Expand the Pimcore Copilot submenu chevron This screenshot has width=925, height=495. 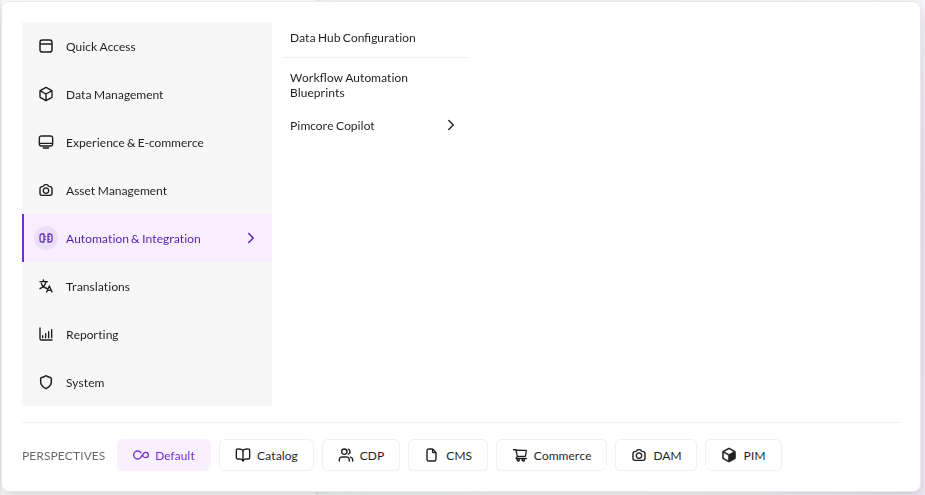point(451,125)
